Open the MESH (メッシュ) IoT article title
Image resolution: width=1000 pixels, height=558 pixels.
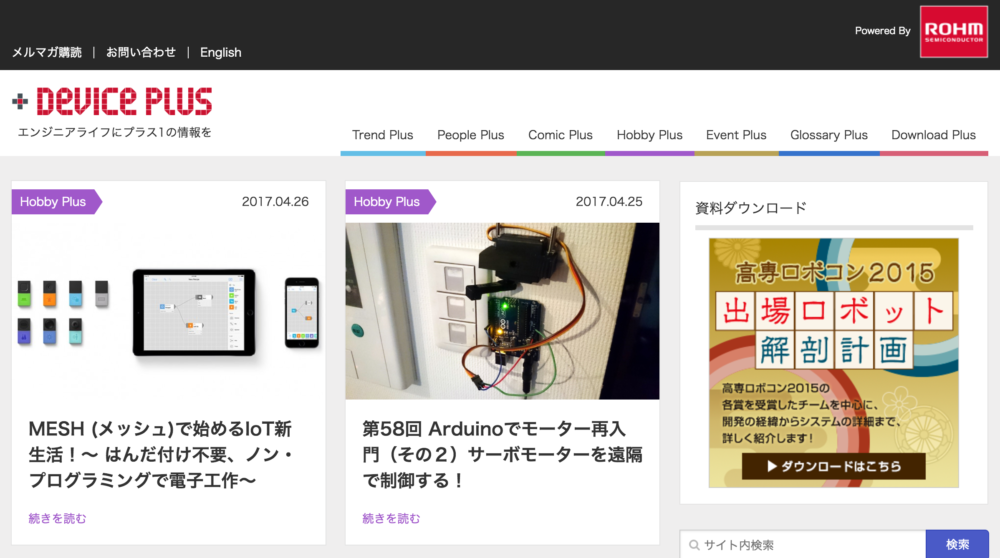click(161, 454)
